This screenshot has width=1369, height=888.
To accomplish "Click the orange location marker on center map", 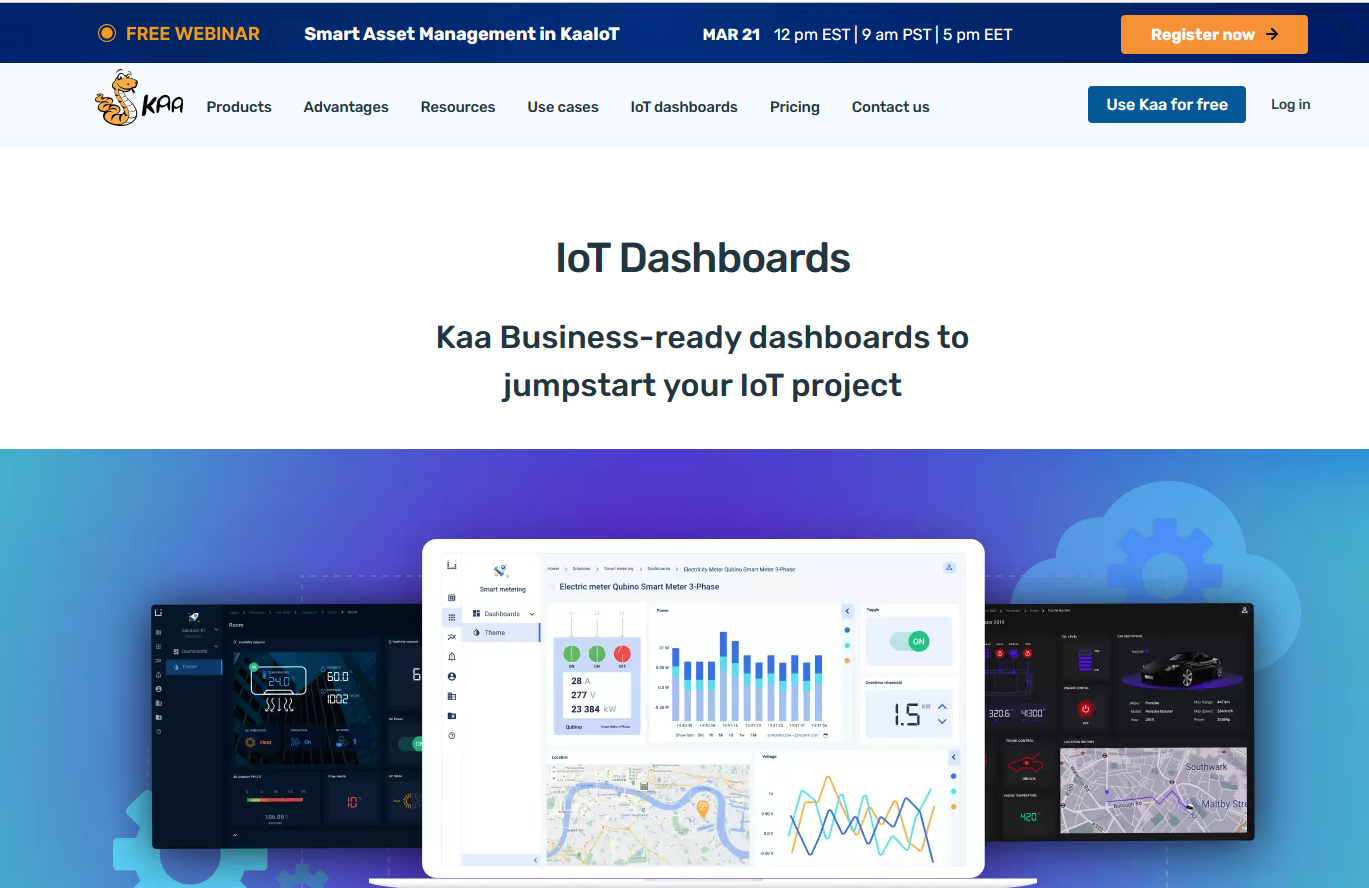I will click(x=702, y=808).
